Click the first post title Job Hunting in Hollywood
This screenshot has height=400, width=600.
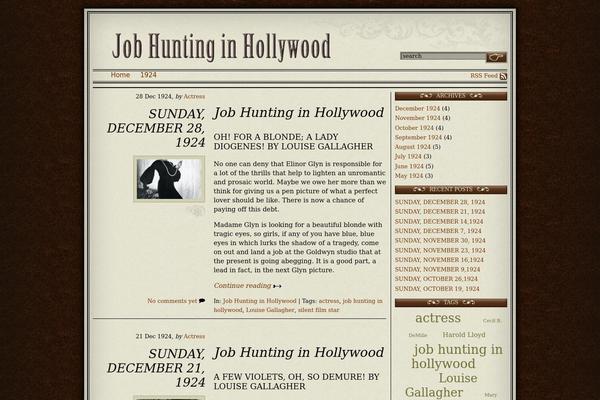click(298, 113)
